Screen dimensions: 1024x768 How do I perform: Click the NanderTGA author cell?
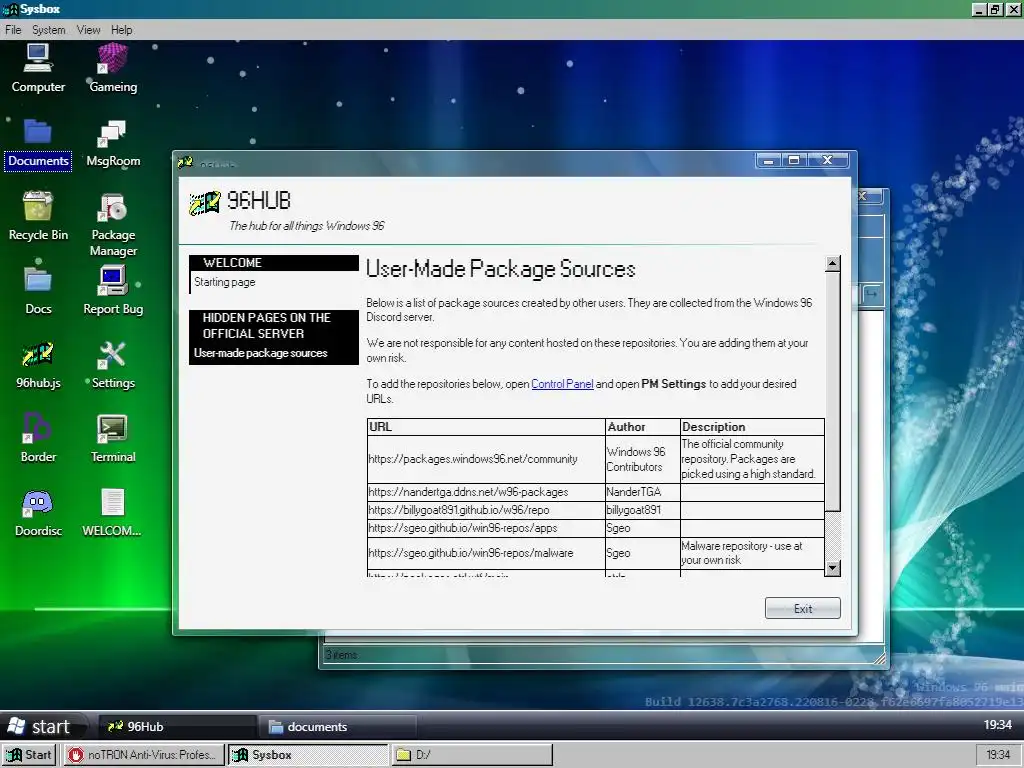pos(643,492)
